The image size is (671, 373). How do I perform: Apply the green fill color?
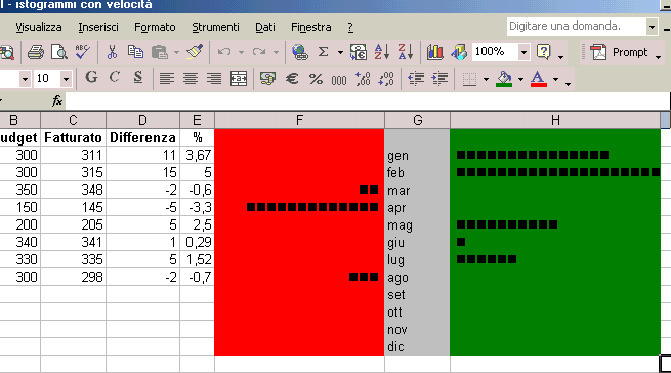tap(504, 79)
